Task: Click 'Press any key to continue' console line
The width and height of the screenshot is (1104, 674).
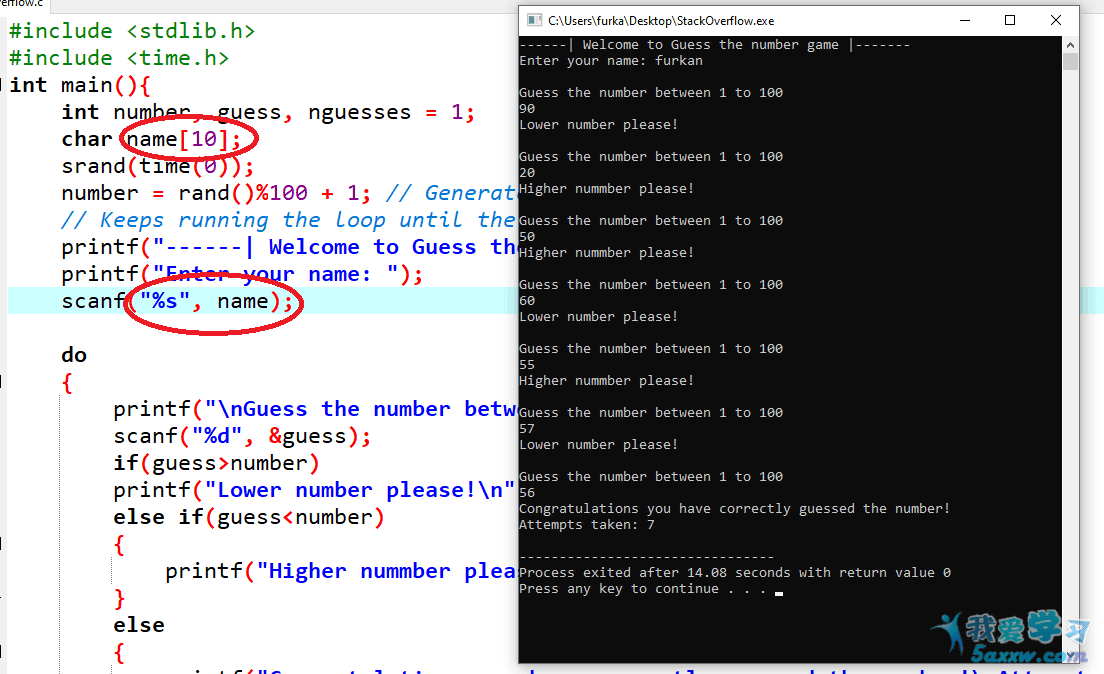Action: (642, 589)
